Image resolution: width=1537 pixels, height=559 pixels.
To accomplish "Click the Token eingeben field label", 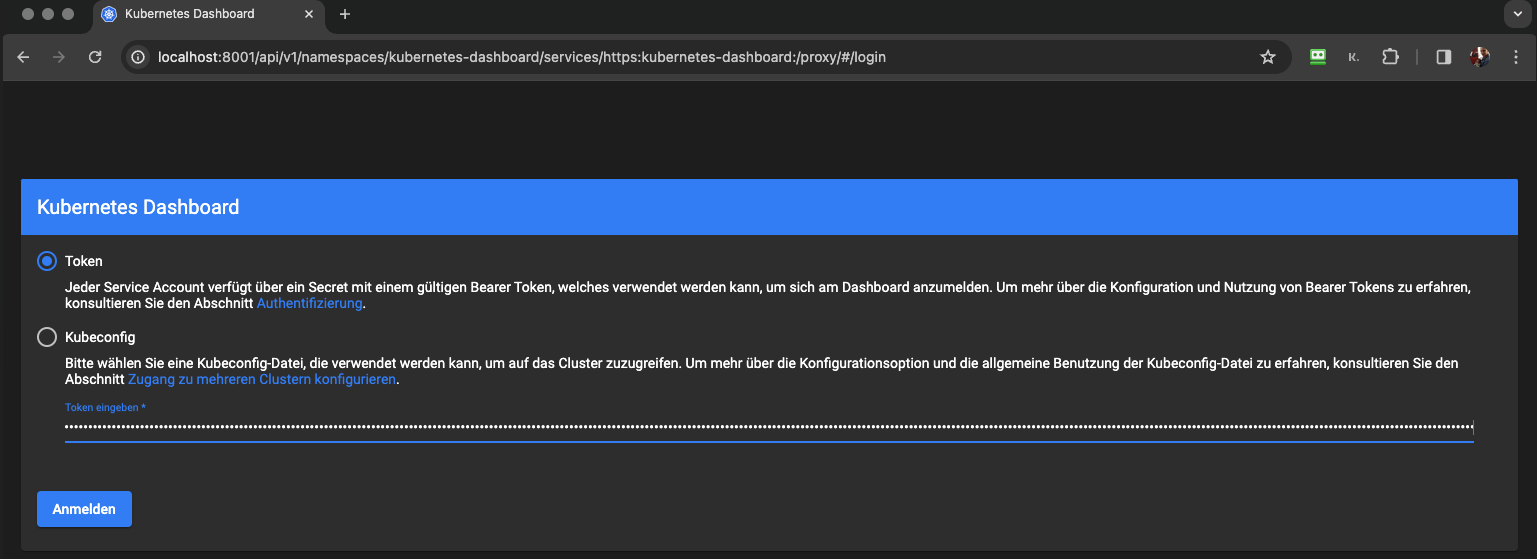I will [105, 407].
